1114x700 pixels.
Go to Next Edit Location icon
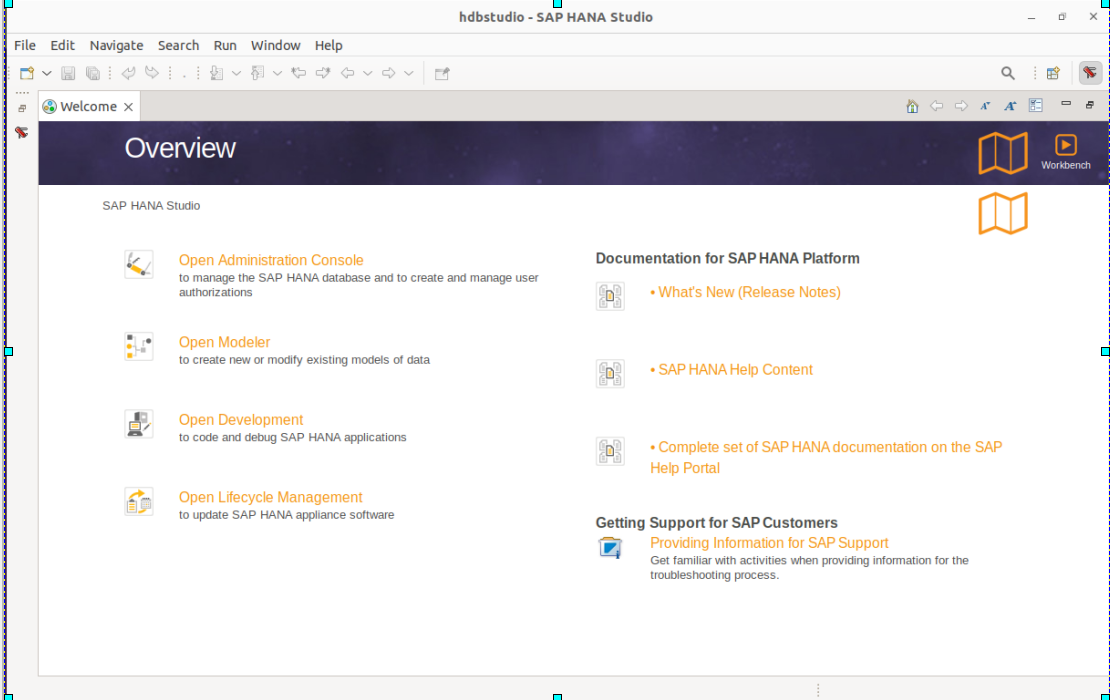(323, 73)
